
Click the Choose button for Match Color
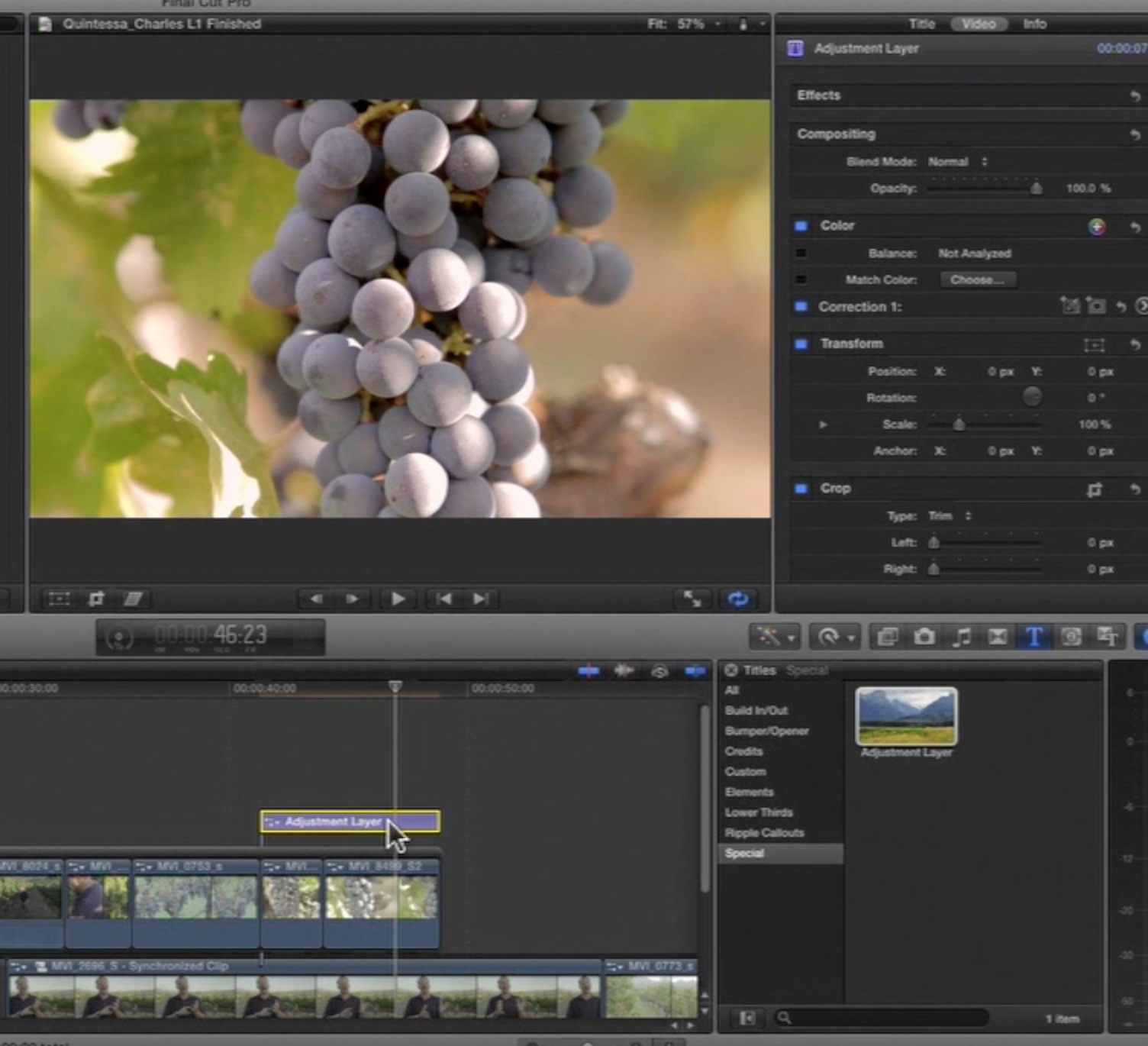pos(977,279)
